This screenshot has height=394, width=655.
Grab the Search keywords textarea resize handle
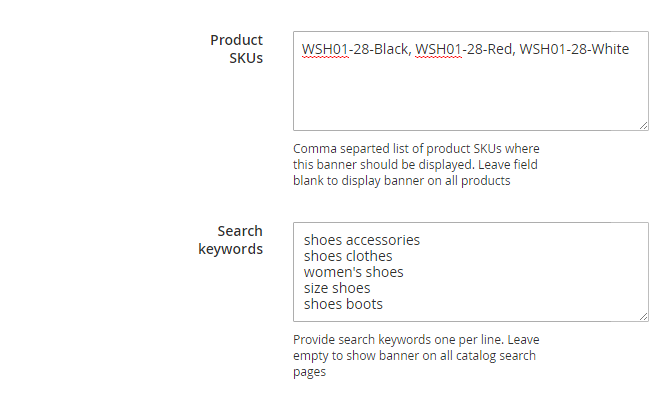click(643, 316)
